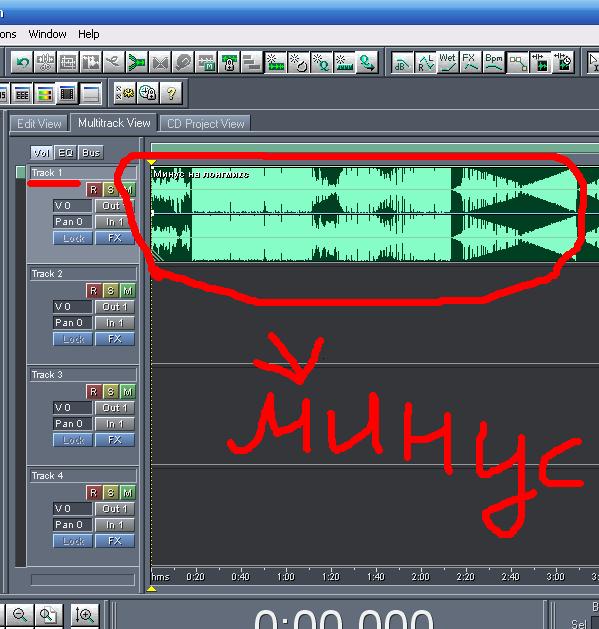Click the V 0 volume field on Track 2
599x629 pixels.
(73, 307)
